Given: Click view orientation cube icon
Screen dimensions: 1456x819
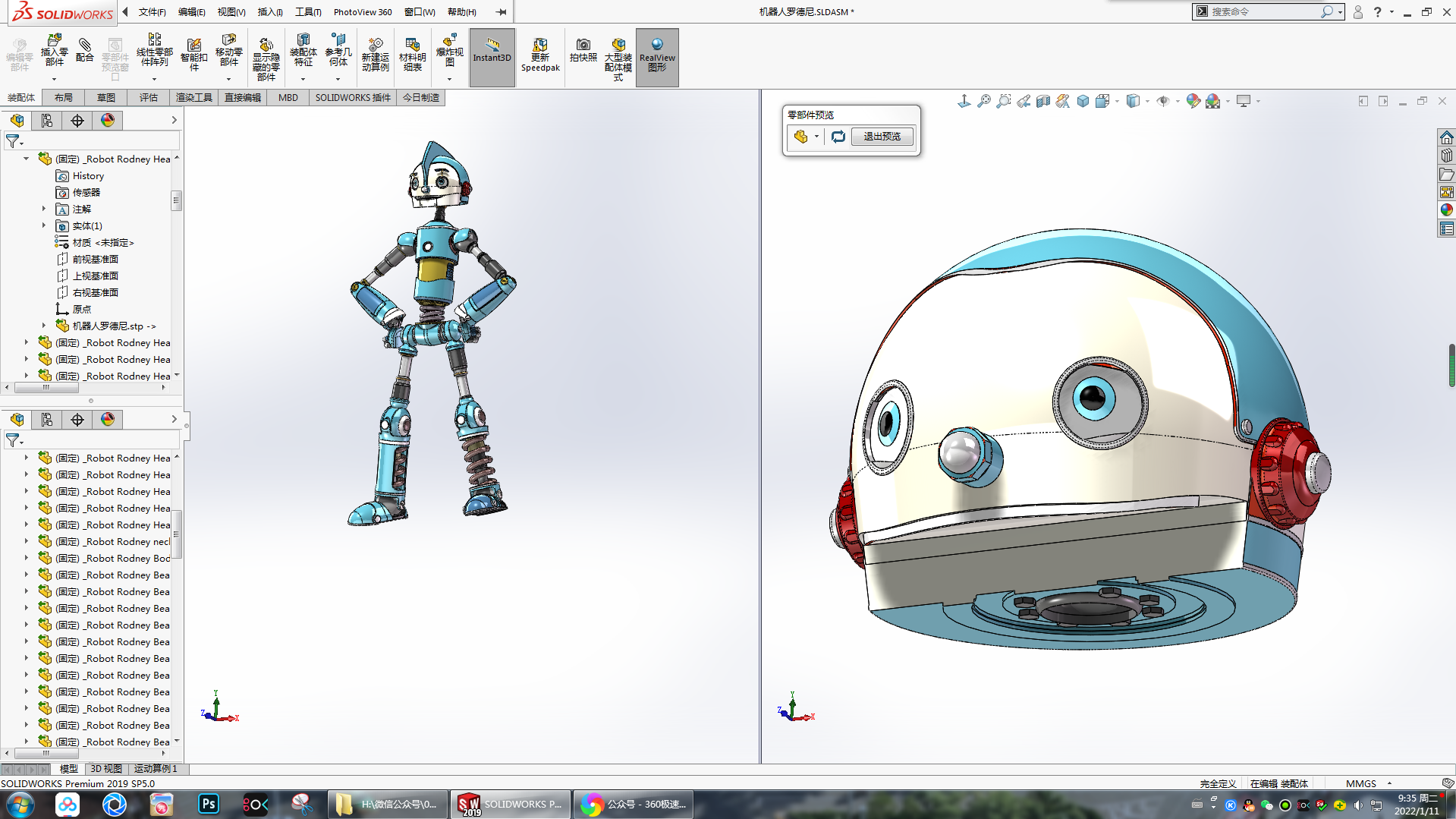Looking at the screenshot, I should coord(1083,101).
